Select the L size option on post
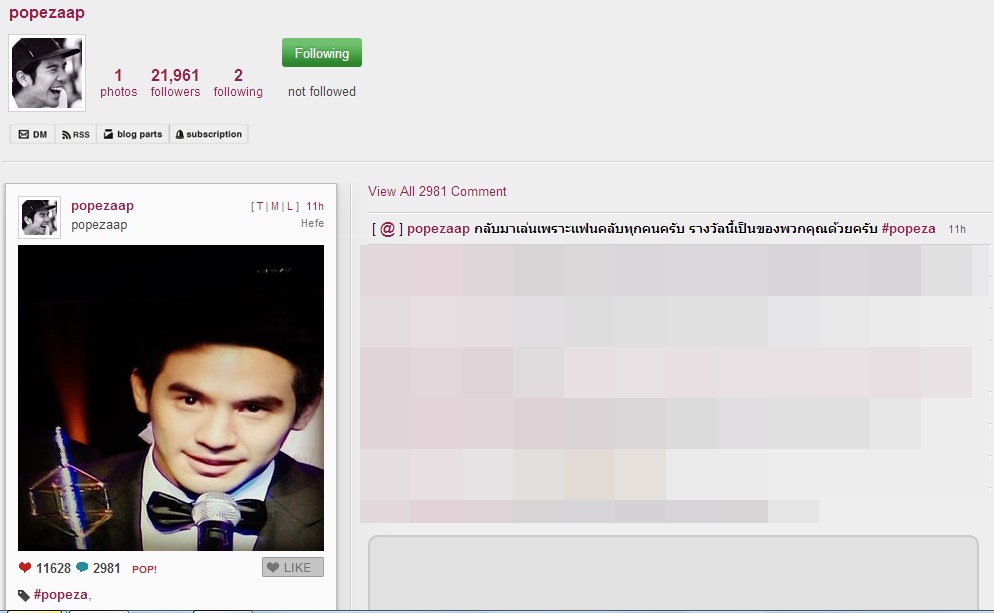This screenshot has height=613, width=994. pyautogui.click(x=289, y=207)
